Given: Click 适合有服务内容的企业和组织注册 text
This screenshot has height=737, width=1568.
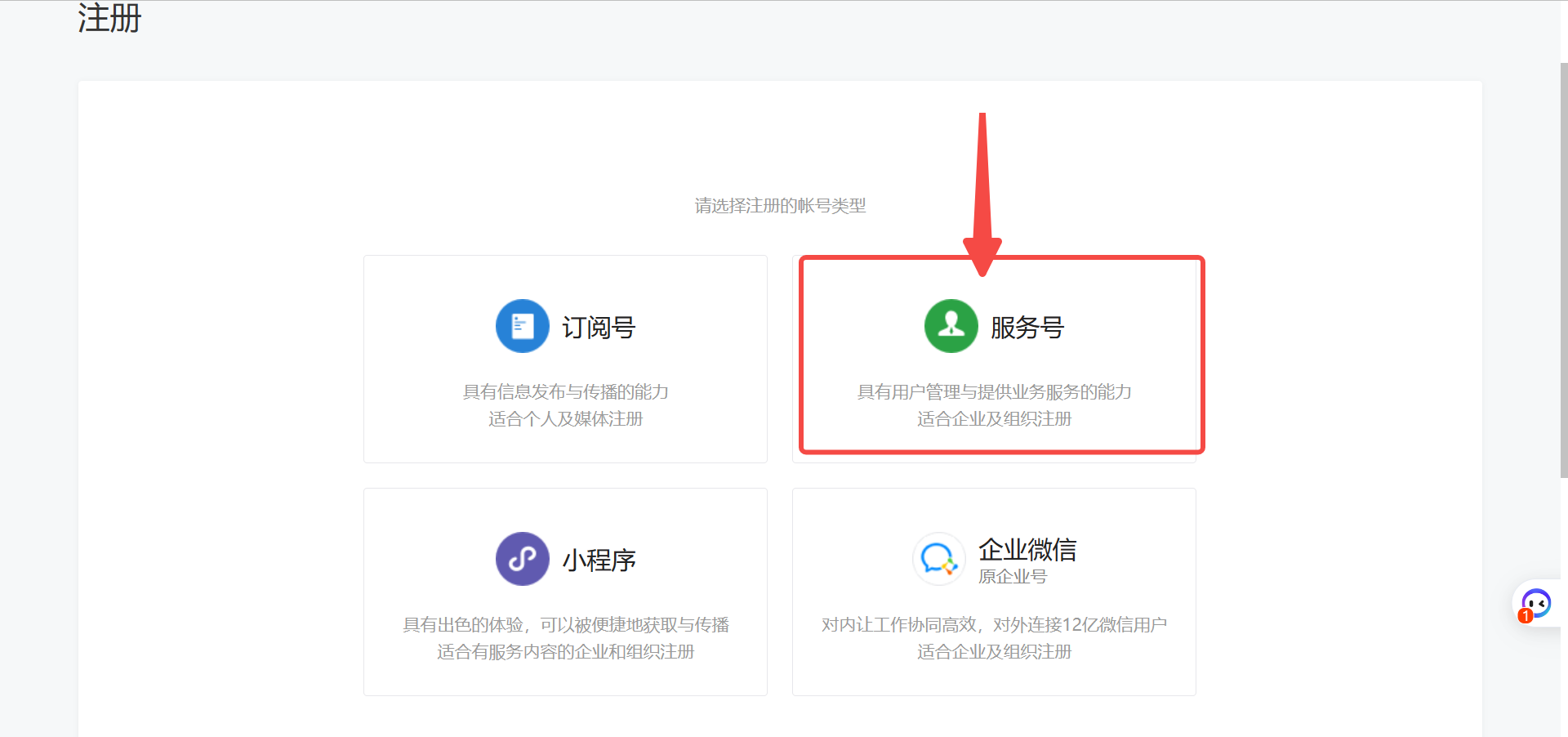Looking at the screenshot, I should [566, 652].
